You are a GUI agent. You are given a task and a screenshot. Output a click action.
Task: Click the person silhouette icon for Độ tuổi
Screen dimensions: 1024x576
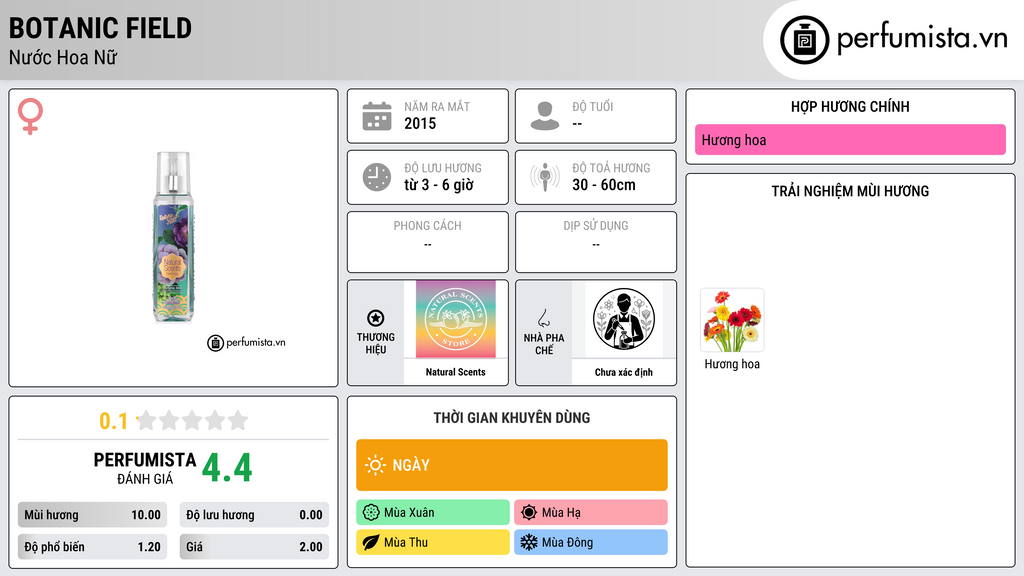pos(545,116)
